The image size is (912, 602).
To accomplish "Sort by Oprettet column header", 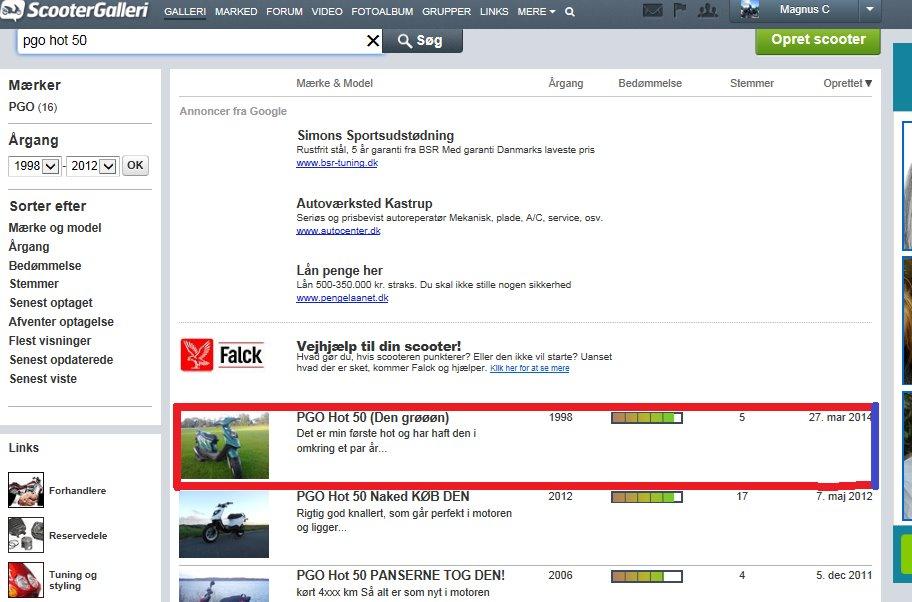I will point(847,83).
